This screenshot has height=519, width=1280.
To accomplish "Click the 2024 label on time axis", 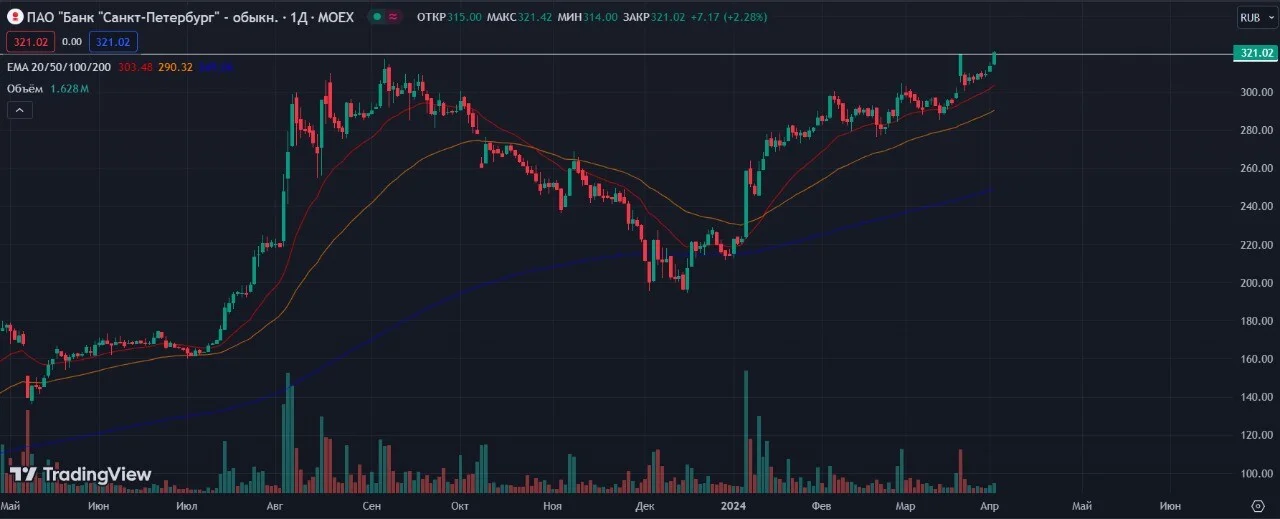I will pyautogui.click(x=733, y=507).
